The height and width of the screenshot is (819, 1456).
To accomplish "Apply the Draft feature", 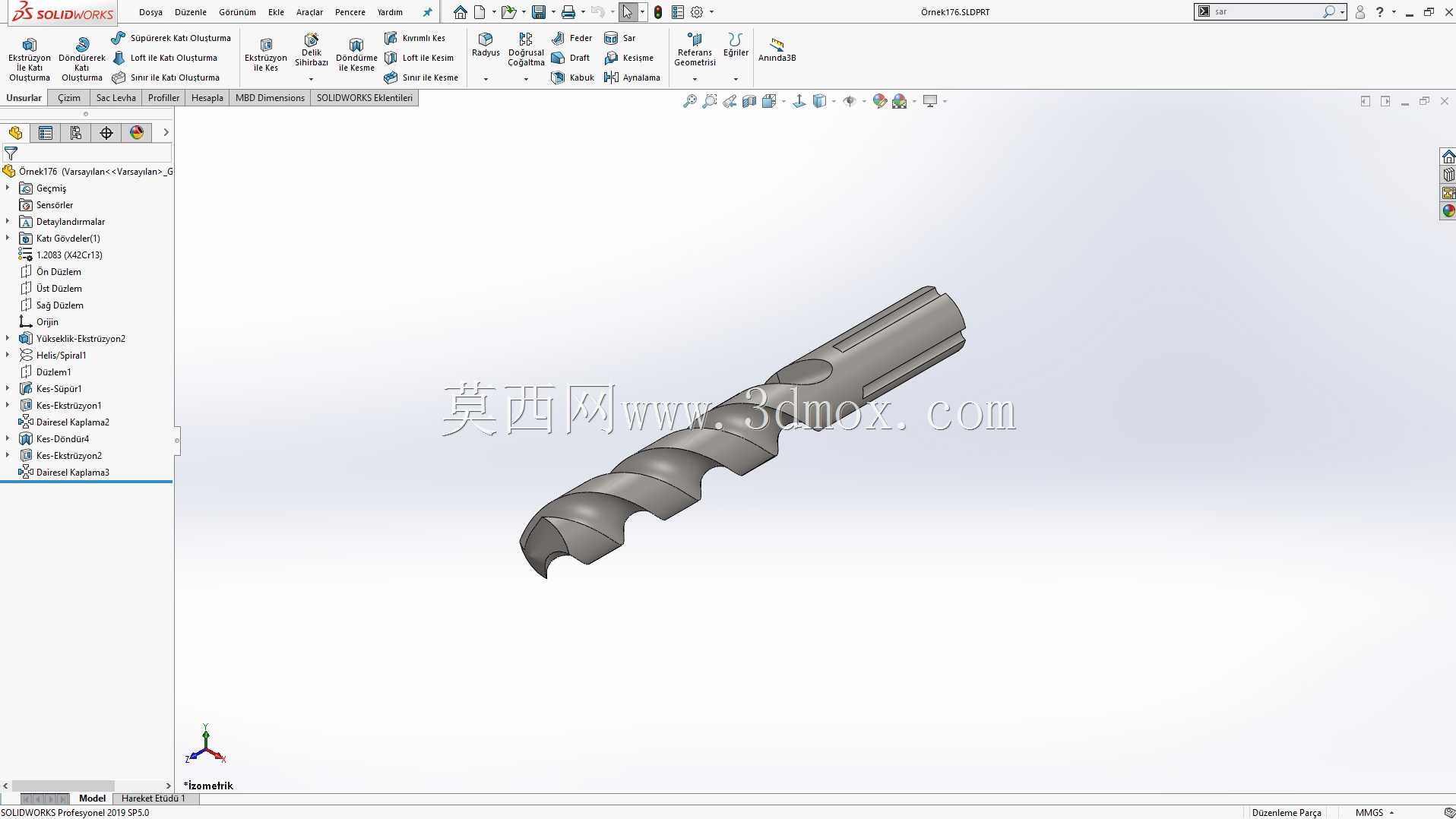I will (x=571, y=58).
